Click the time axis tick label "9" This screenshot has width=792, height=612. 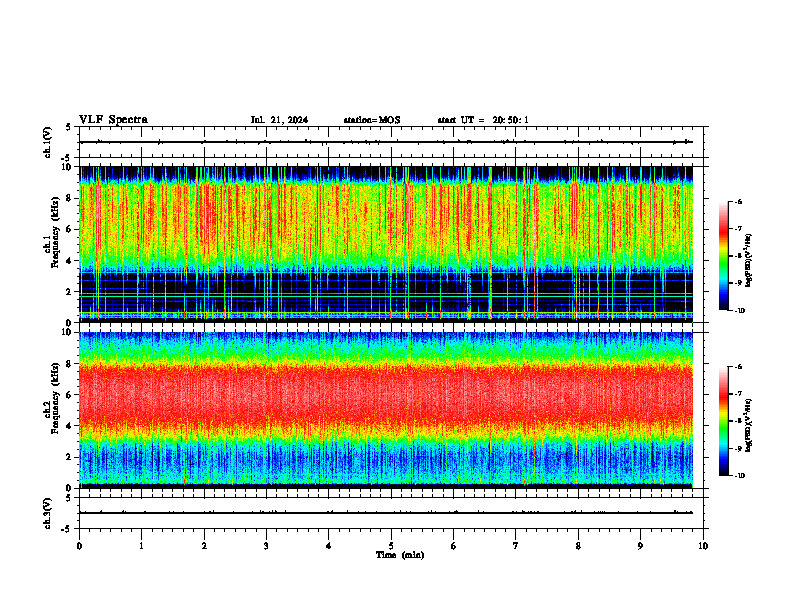coord(640,546)
